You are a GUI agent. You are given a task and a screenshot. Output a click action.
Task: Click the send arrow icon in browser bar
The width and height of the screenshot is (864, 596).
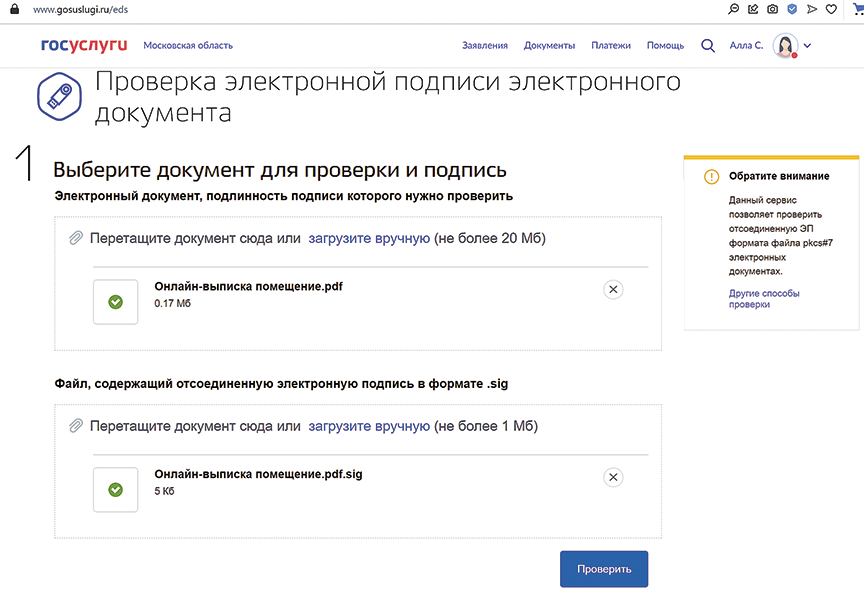(x=810, y=8)
